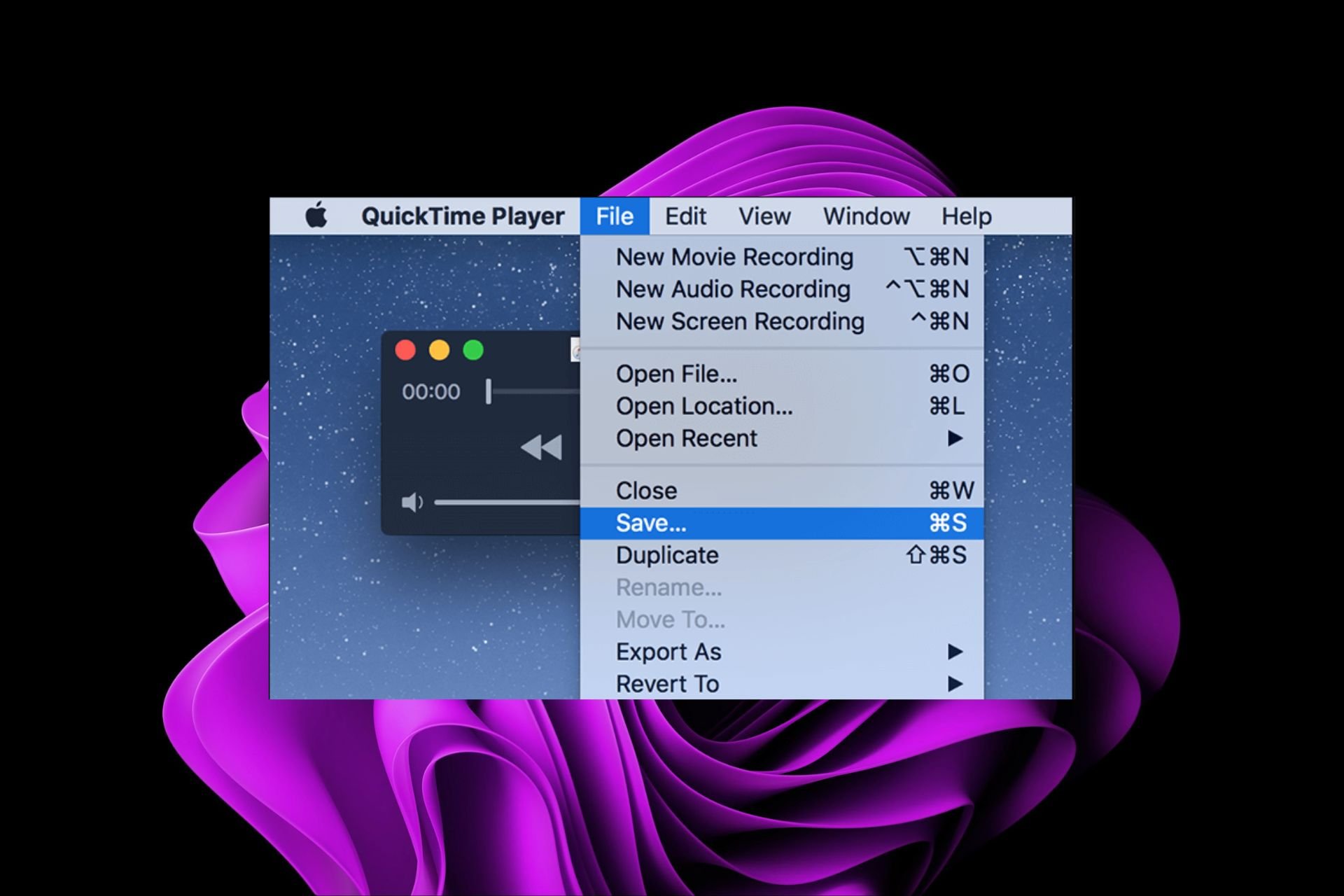Choose Duplicate from the File menu
This screenshot has width=1344, height=896.
tap(782, 555)
